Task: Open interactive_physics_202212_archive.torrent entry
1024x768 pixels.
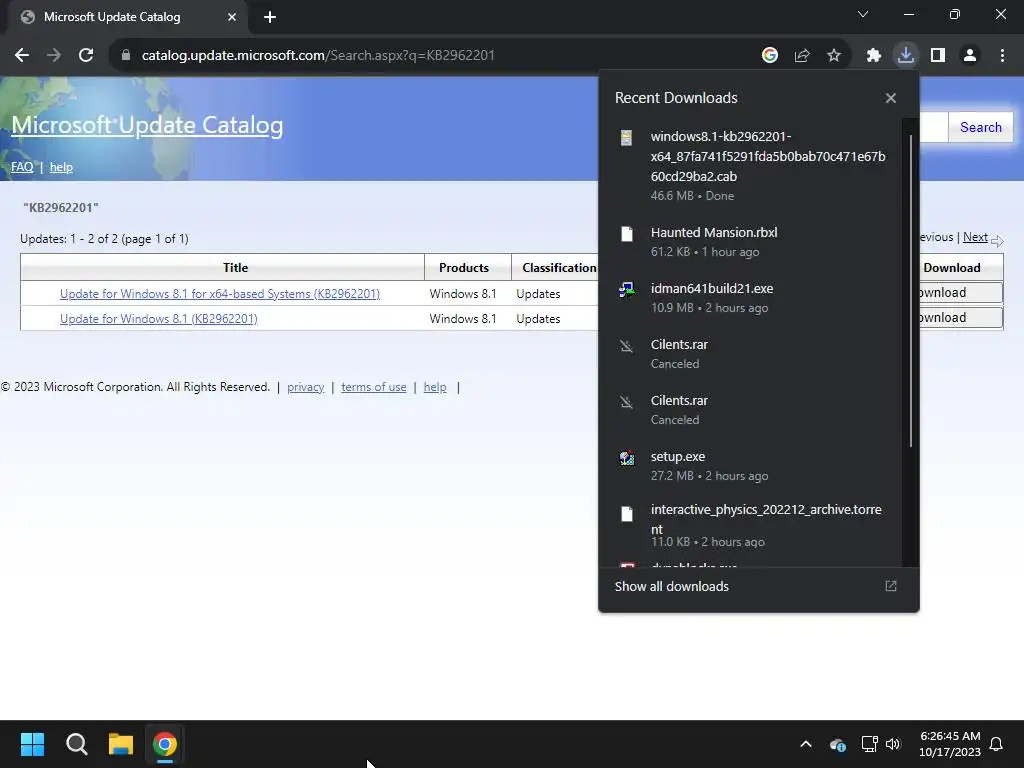Action: 751,525
